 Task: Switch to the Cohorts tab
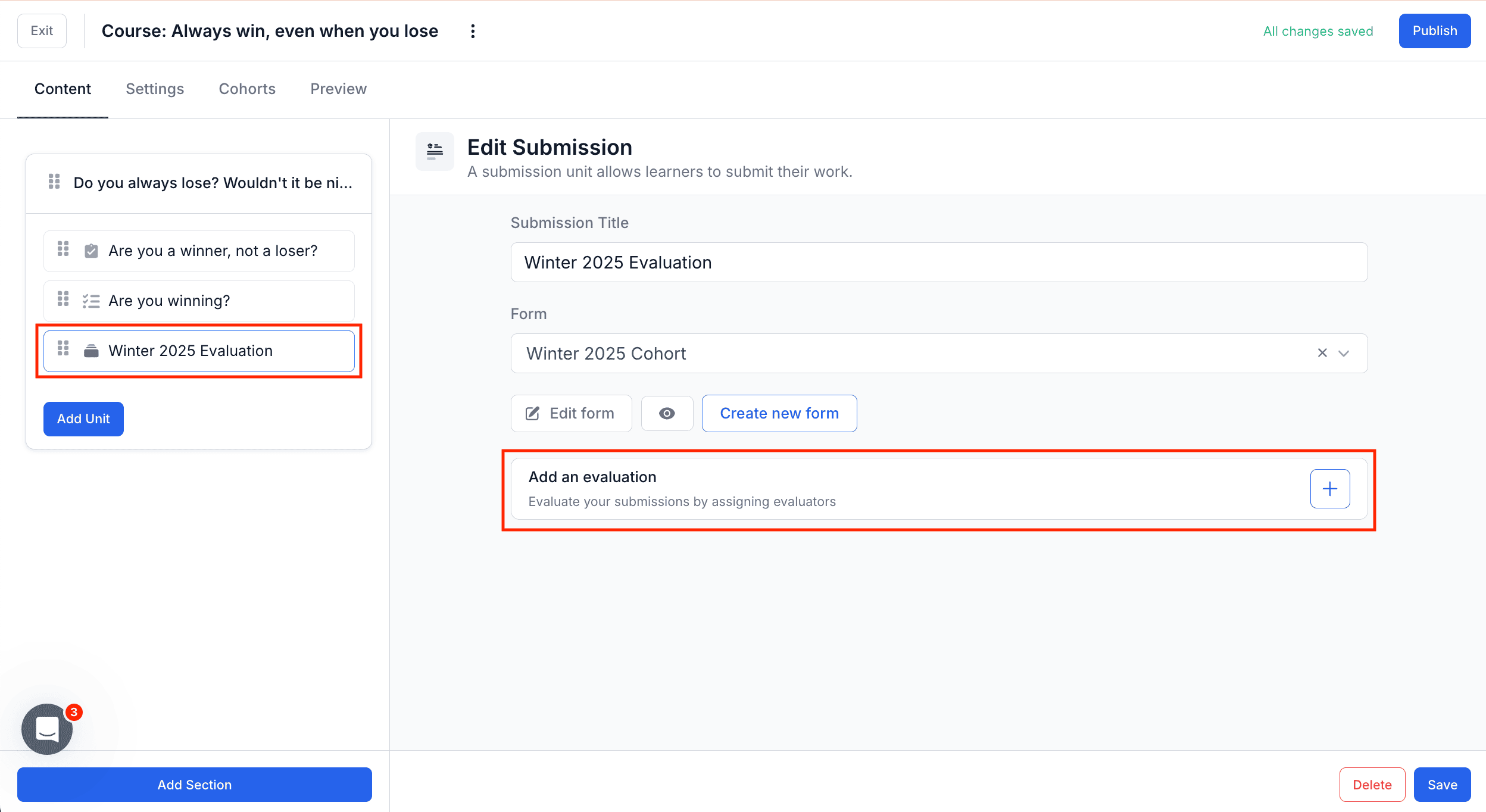(x=247, y=89)
